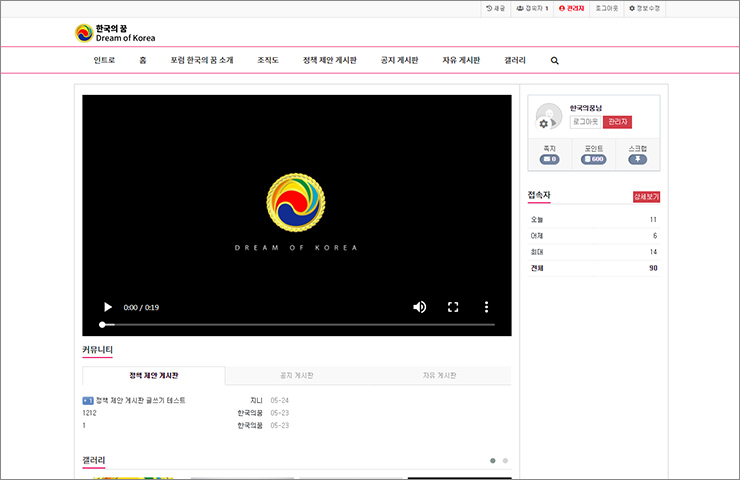Click the Dream of Korea video emblem
This screenshot has height=480, width=740.
tap(296, 202)
